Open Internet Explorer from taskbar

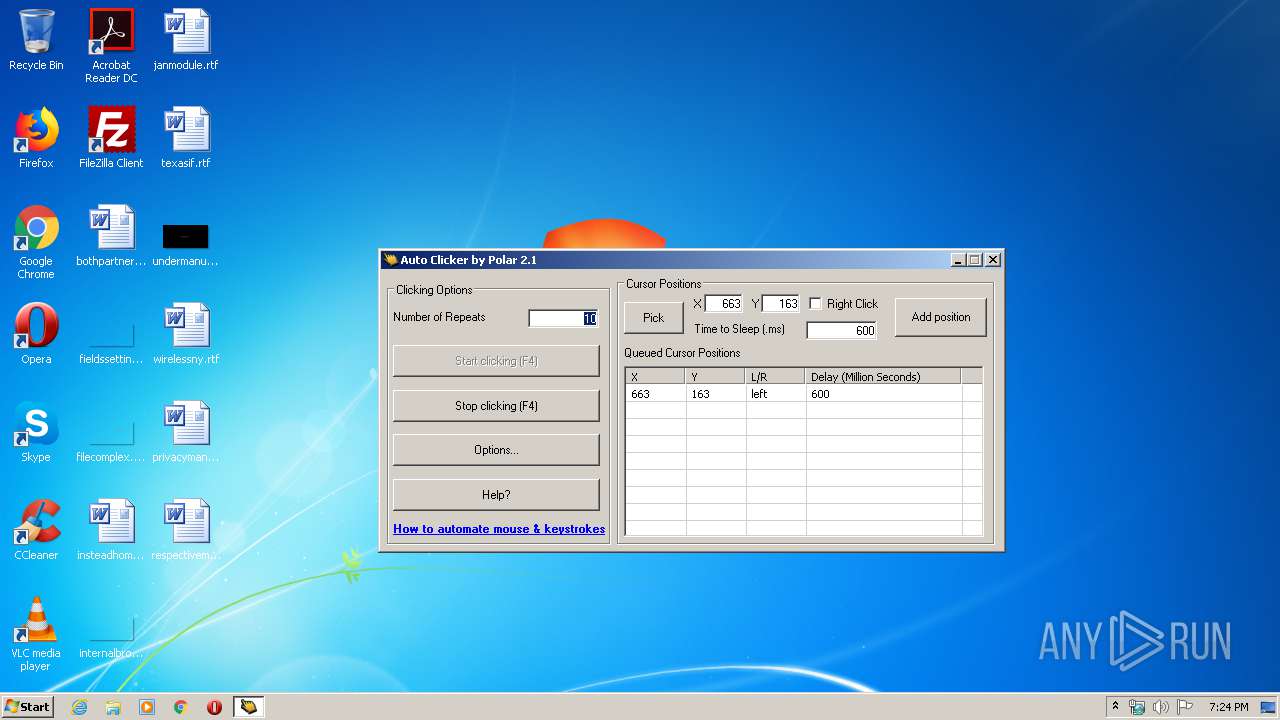pyautogui.click(x=80, y=707)
